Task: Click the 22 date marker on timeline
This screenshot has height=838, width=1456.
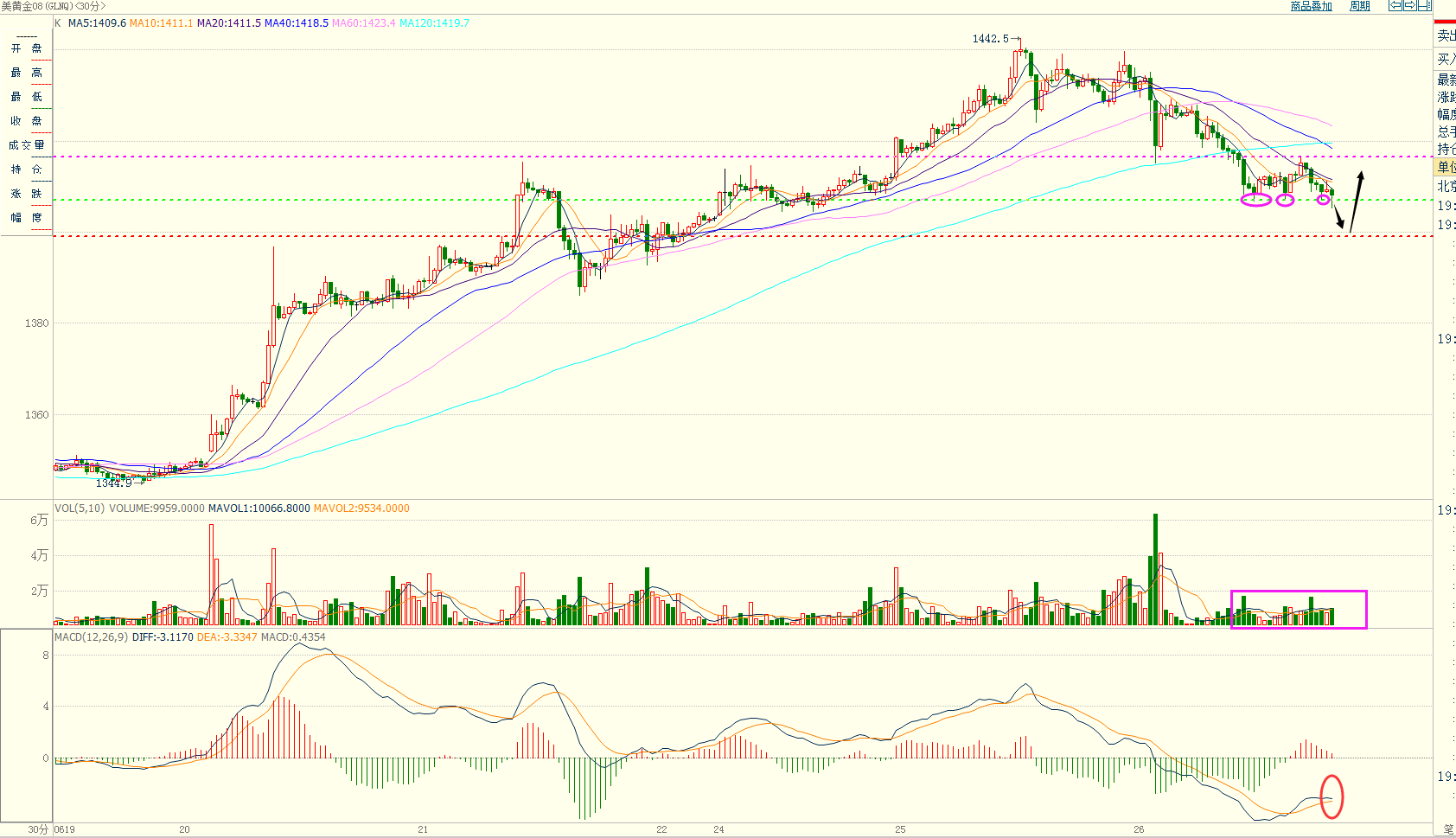Action: 661,829
